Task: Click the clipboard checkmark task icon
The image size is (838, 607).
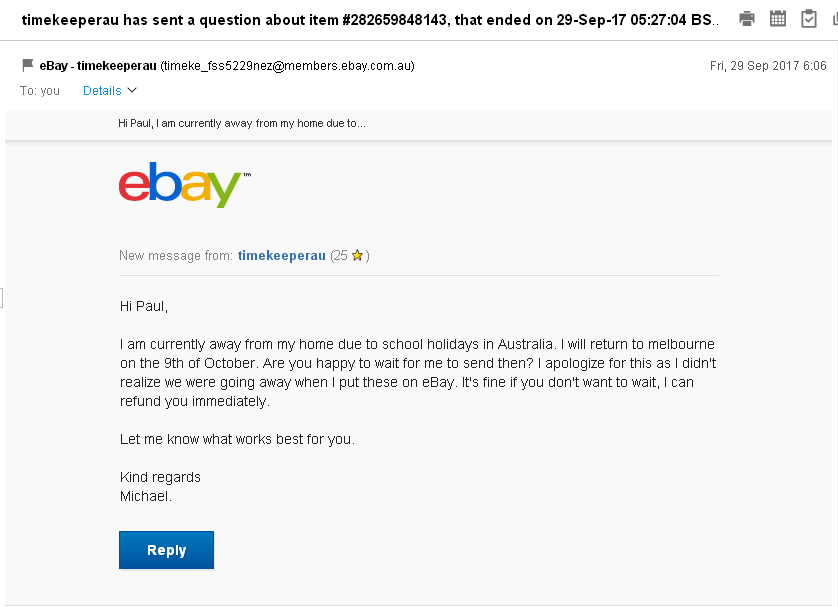Action: (808, 18)
